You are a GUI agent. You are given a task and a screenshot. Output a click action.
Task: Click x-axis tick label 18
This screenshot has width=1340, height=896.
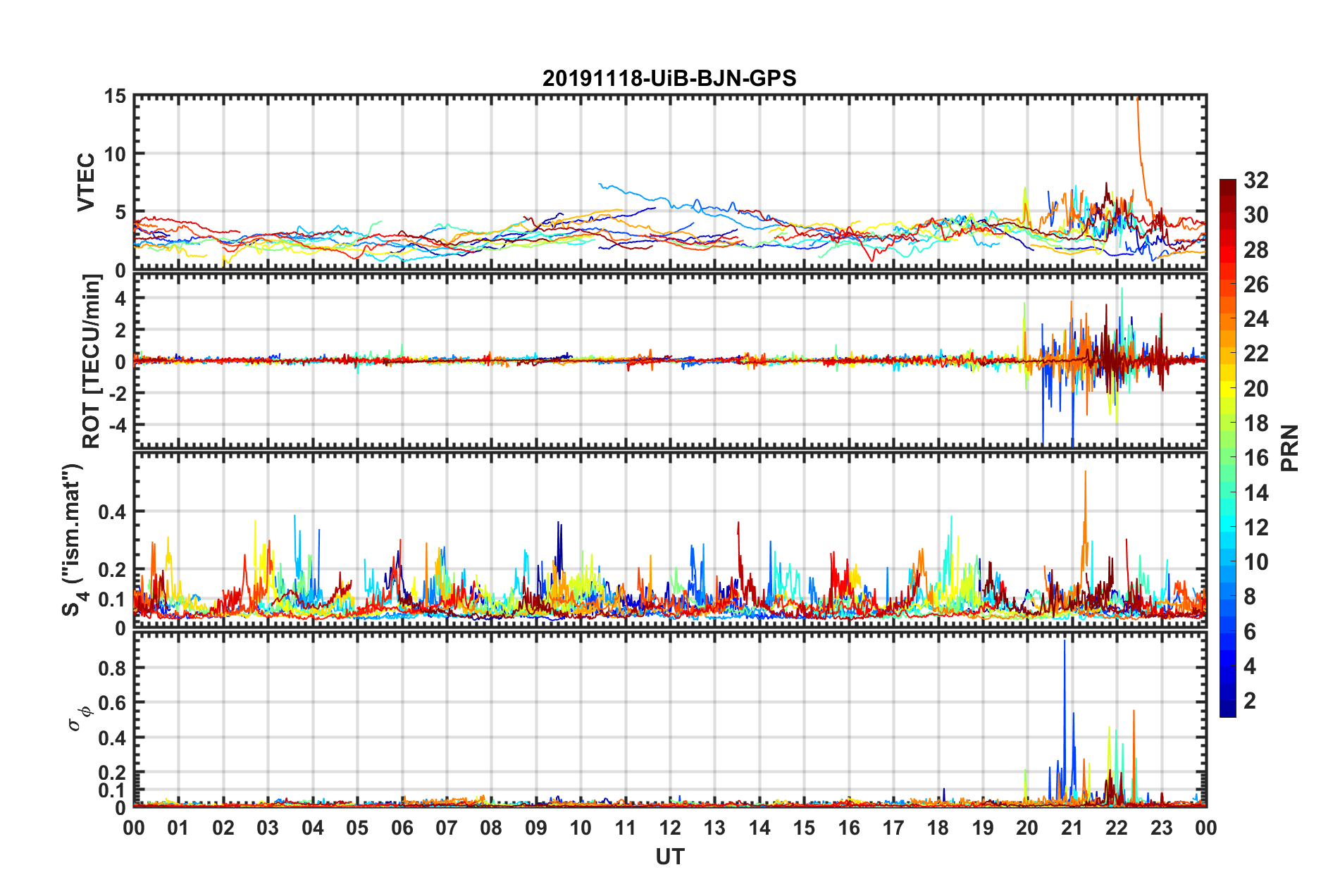938,828
